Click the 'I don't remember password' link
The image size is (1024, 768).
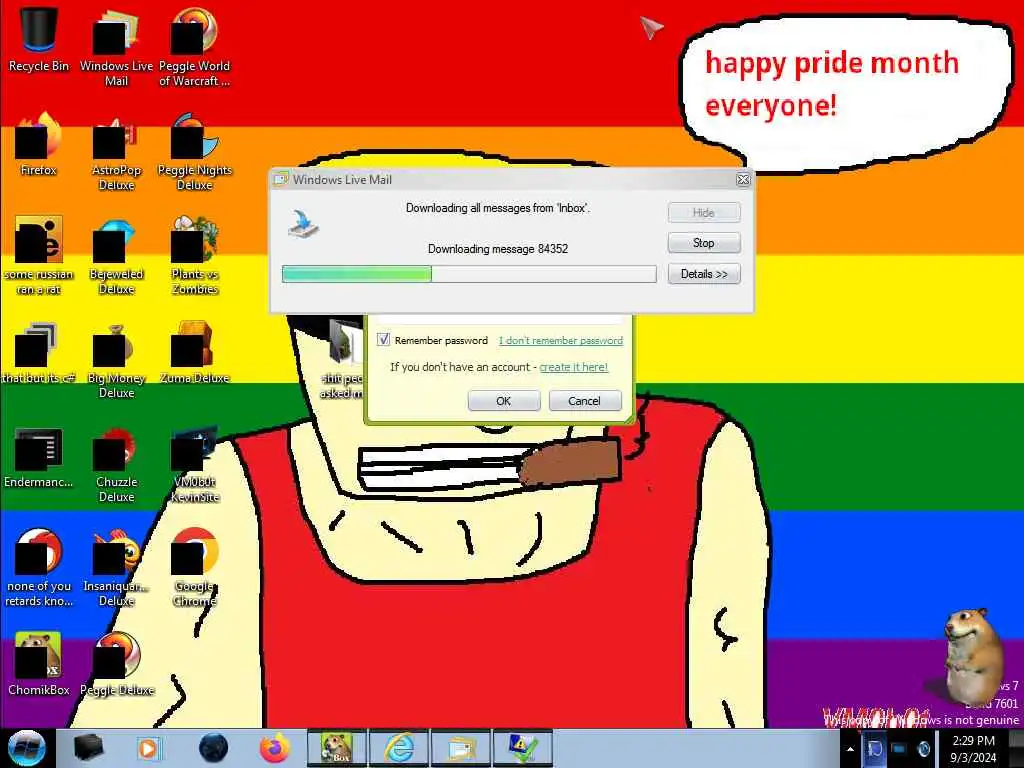(x=561, y=340)
